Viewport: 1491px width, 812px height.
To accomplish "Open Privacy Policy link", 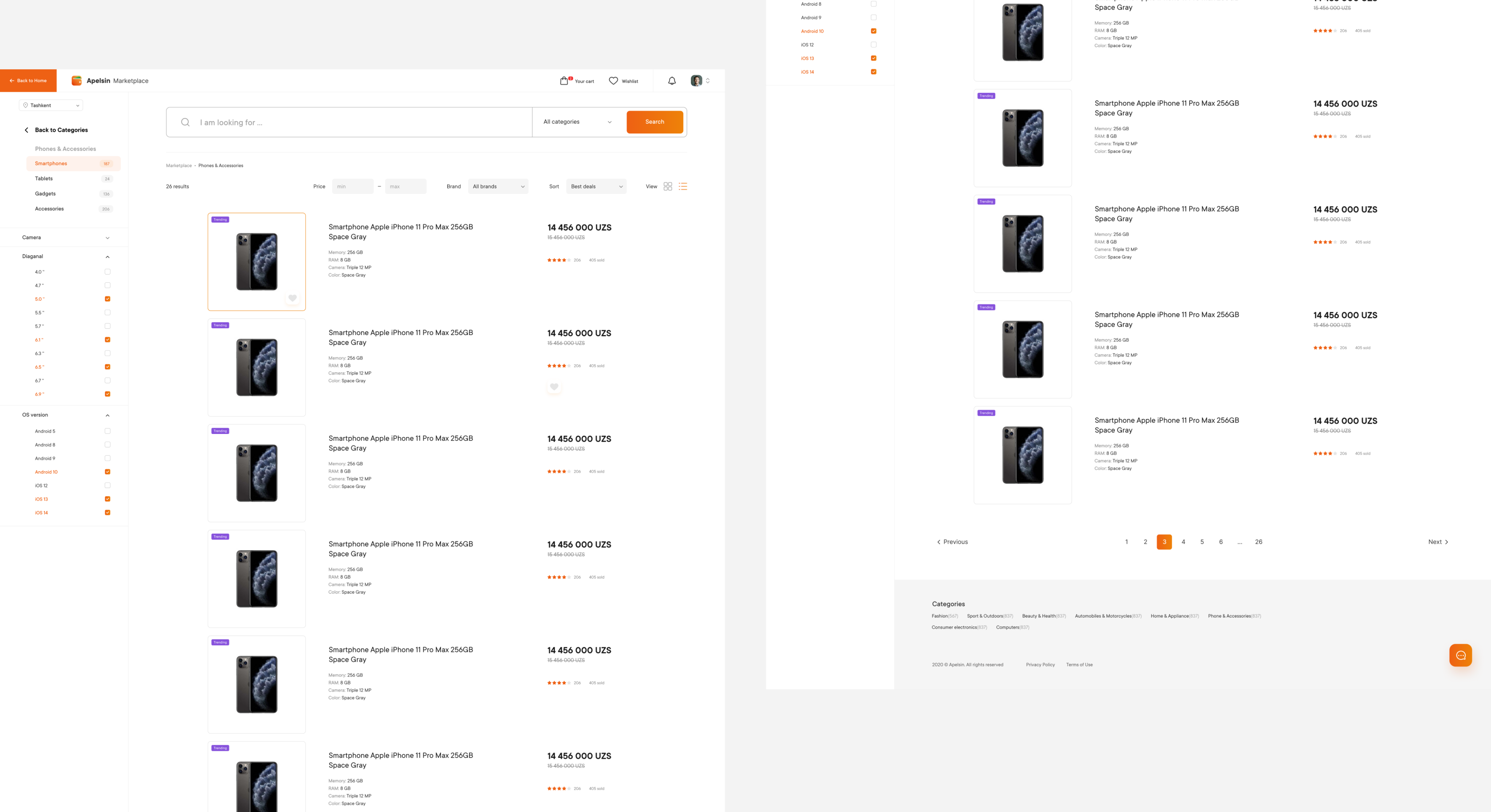I will tap(1040, 664).
